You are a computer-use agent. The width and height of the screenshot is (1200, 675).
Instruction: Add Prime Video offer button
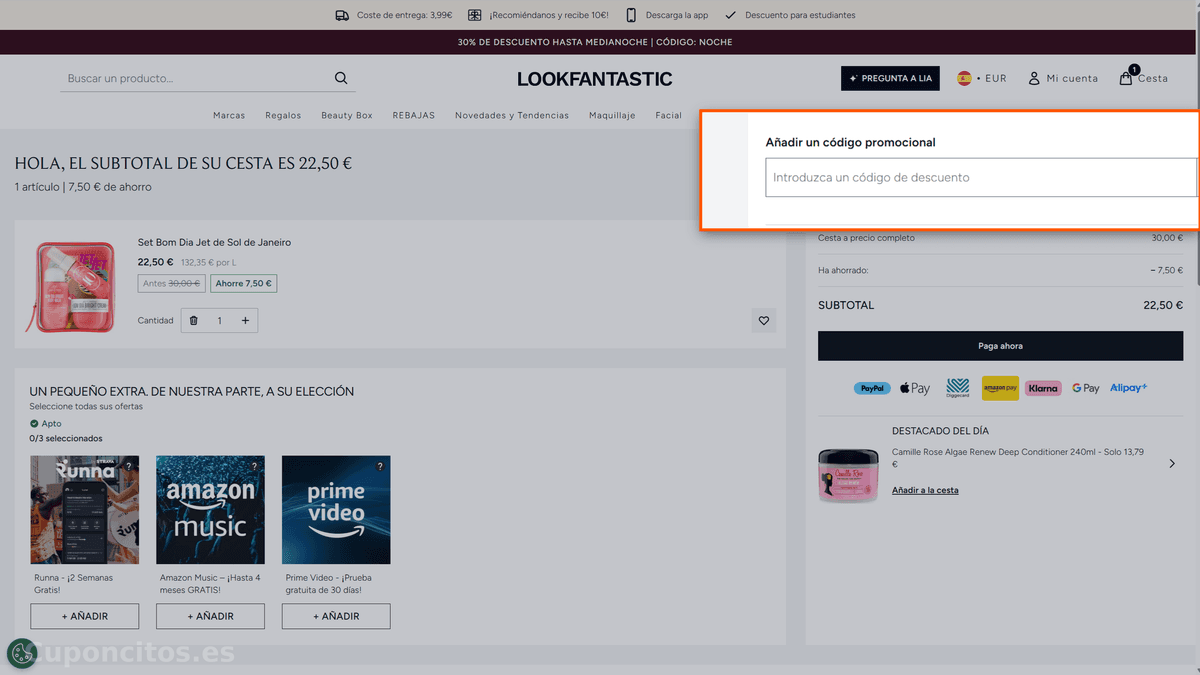click(336, 616)
